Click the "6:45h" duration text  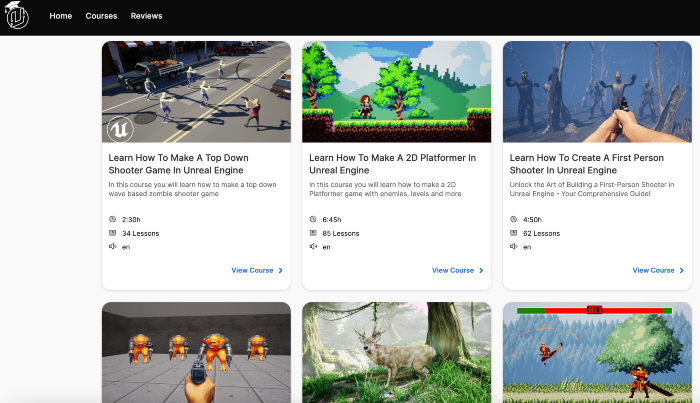(x=332, y=220)
